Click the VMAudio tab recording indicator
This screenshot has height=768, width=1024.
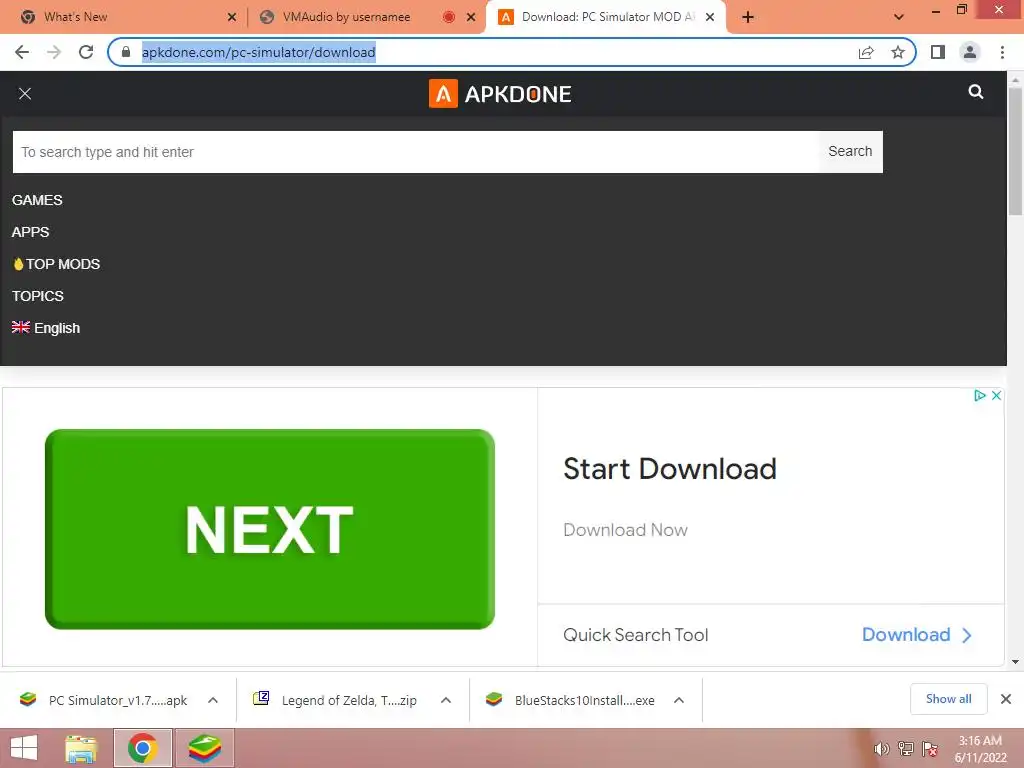(x=449, y=18)
